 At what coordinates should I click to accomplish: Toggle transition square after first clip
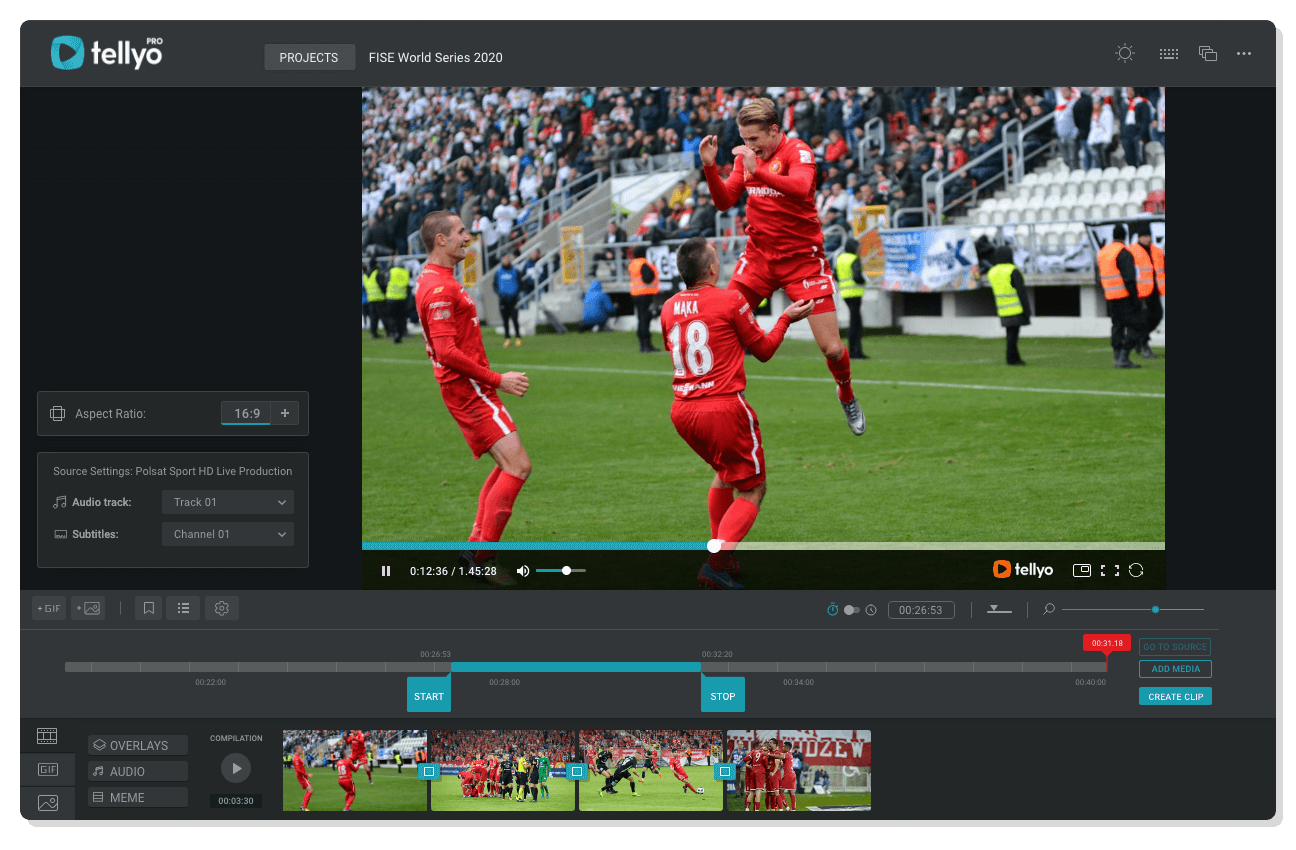pyautogui.click(x=429, y=772)
